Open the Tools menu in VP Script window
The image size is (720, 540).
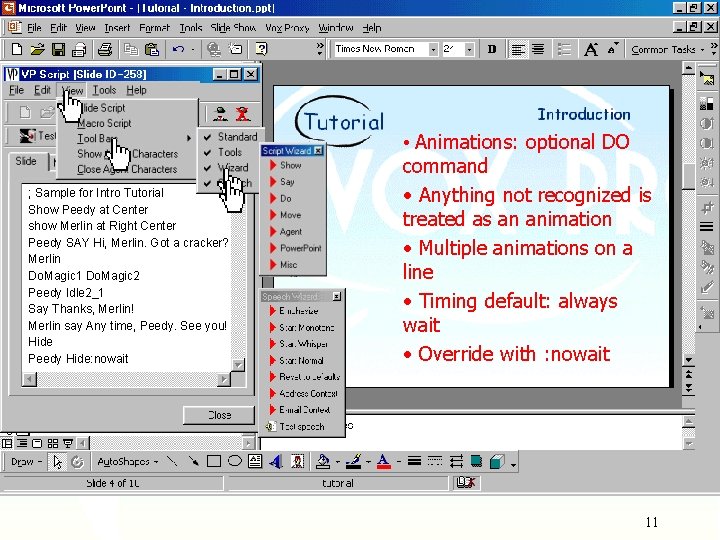(104, 90)
